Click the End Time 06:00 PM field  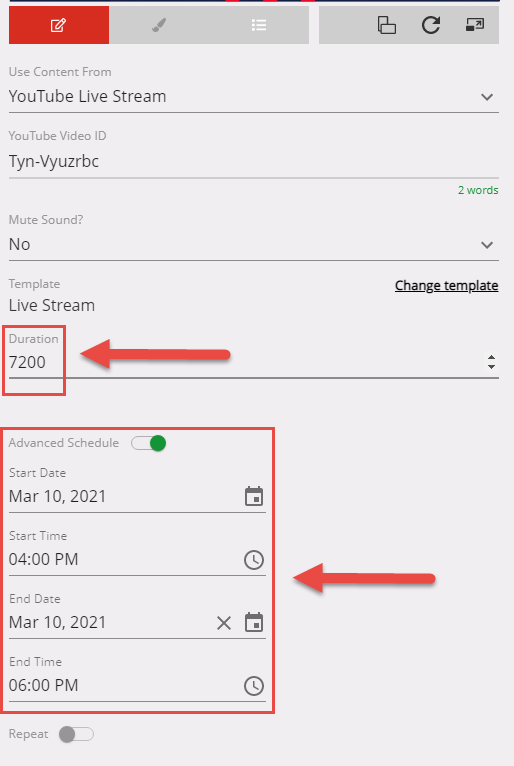(137, 685)
